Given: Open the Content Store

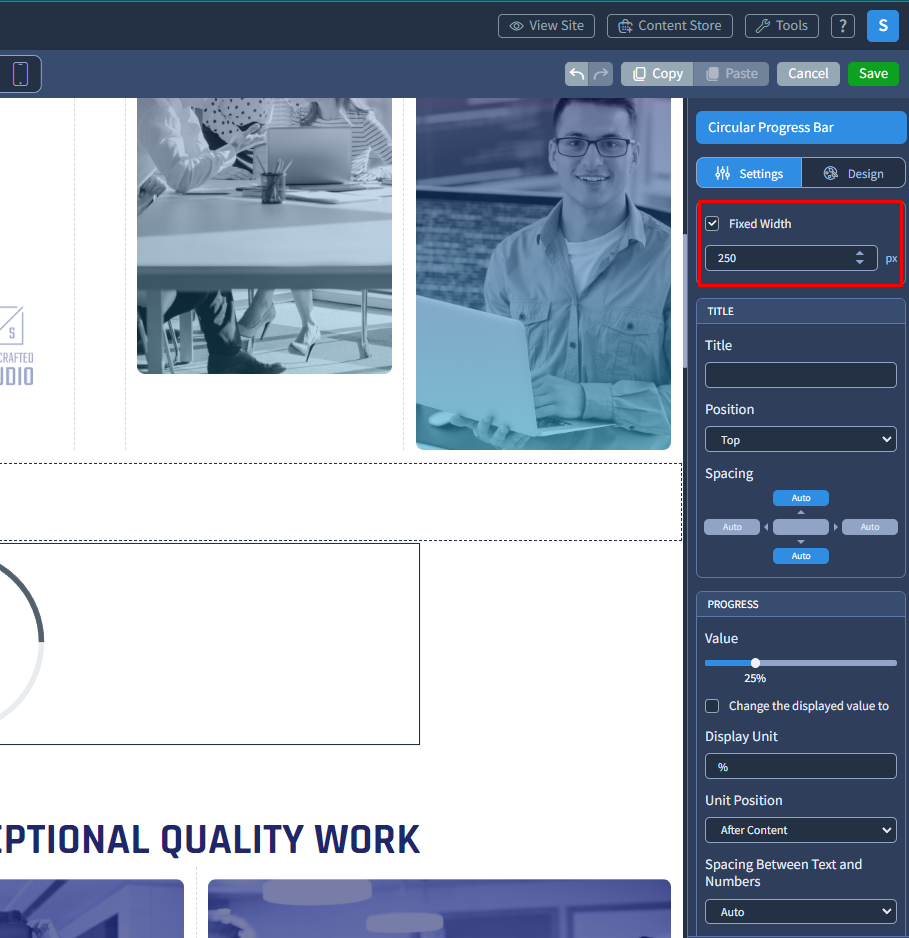Looking at the screenshot, I should point(670,26).
